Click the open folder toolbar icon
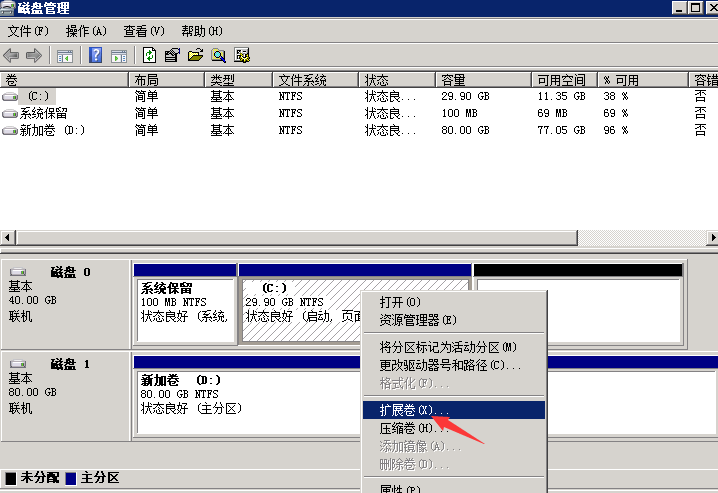718x493 pixels. pos(195,55)
